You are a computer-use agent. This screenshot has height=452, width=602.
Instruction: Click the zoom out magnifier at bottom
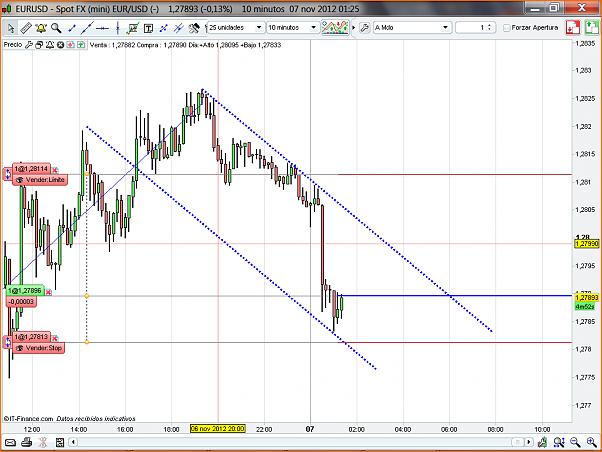click(x=575, y=442)
